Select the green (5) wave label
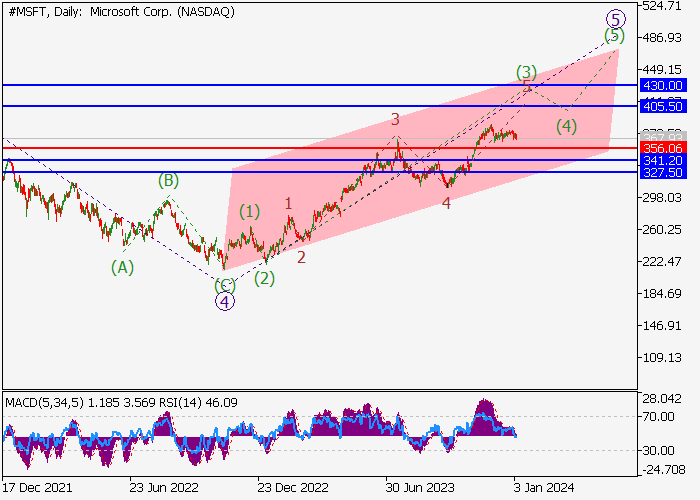The height and width of the screenshot is (500, 700). (614, 35)
